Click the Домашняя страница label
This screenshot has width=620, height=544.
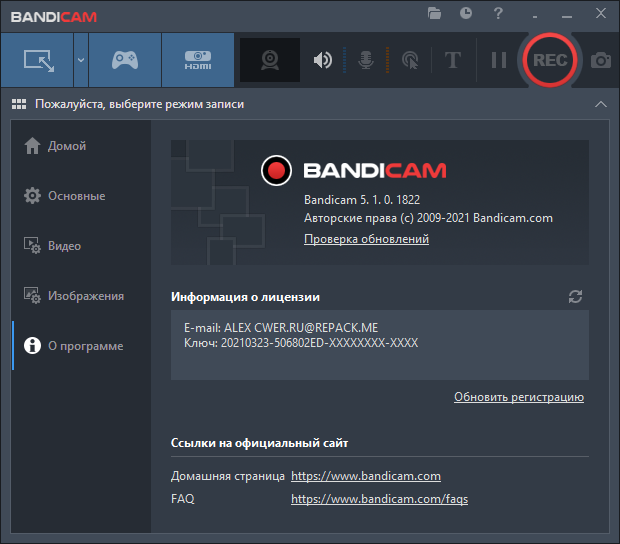[x=228, y=476]
